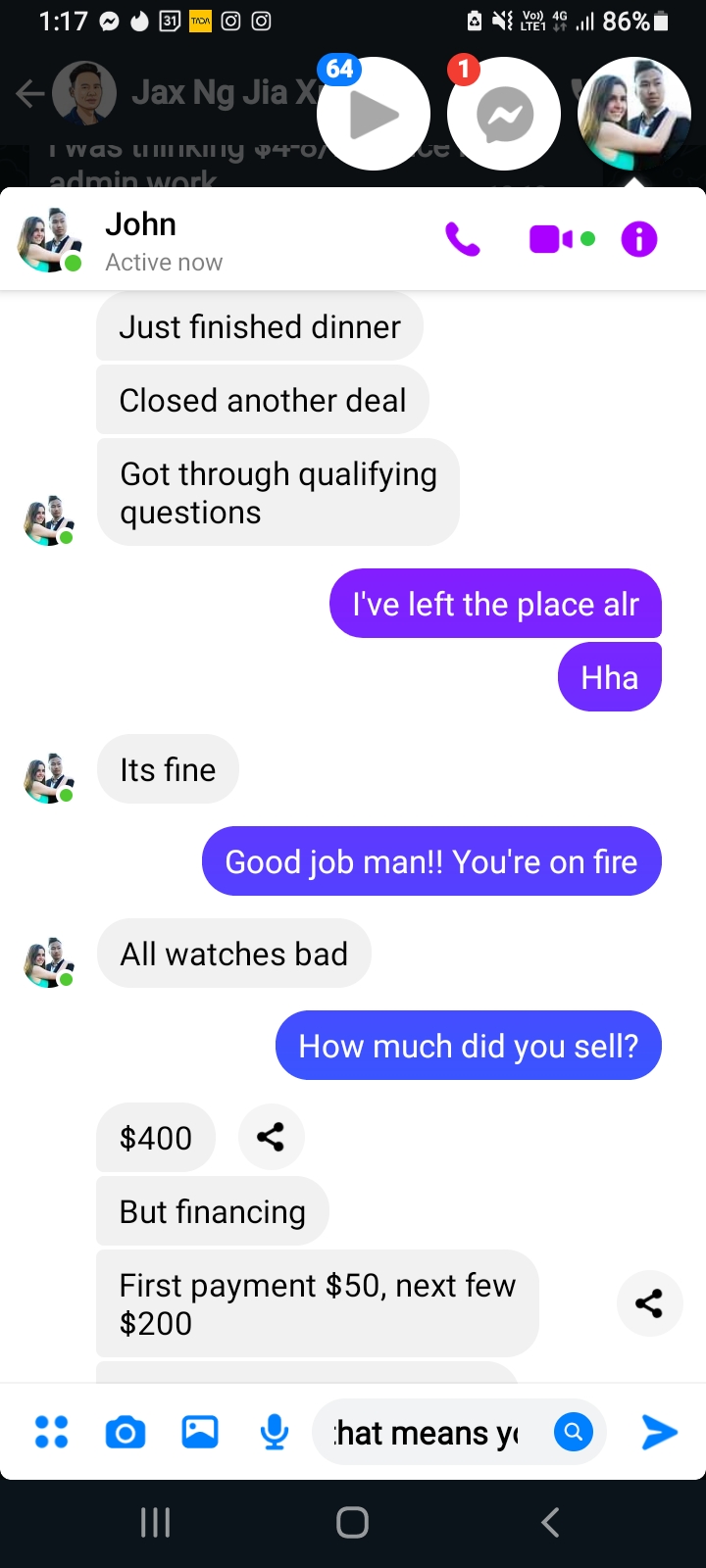Viewport: 706px width, 1568px height.
Task: Start a video call with John
Action: (x=562, y=239)
